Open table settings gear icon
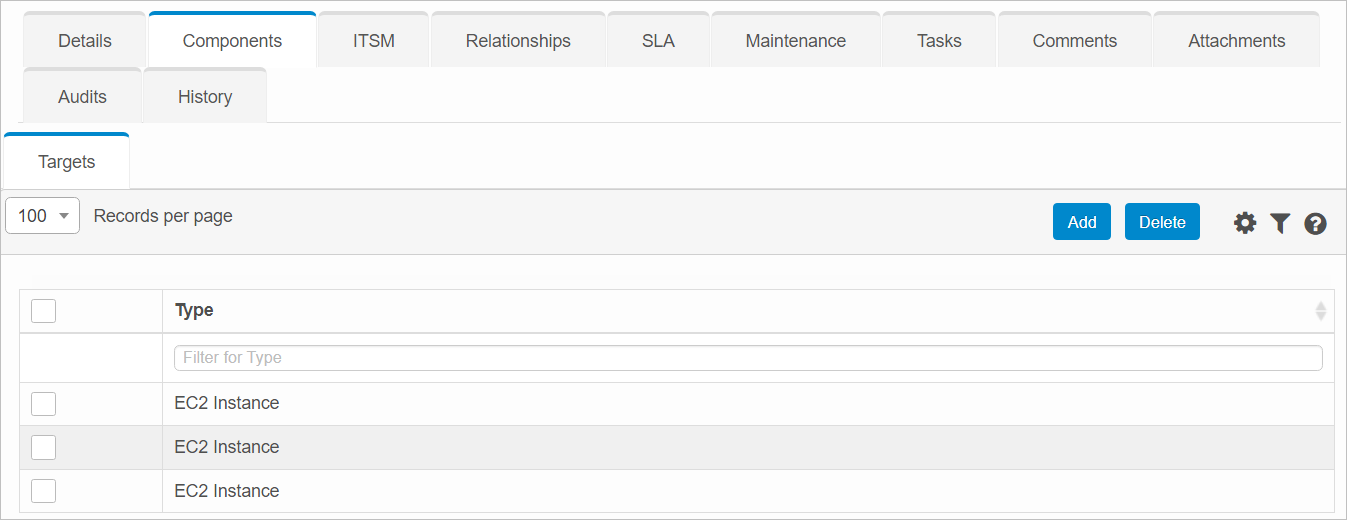The height and width of the screenshot is (520, 1347). click(x=1245, y=223)
